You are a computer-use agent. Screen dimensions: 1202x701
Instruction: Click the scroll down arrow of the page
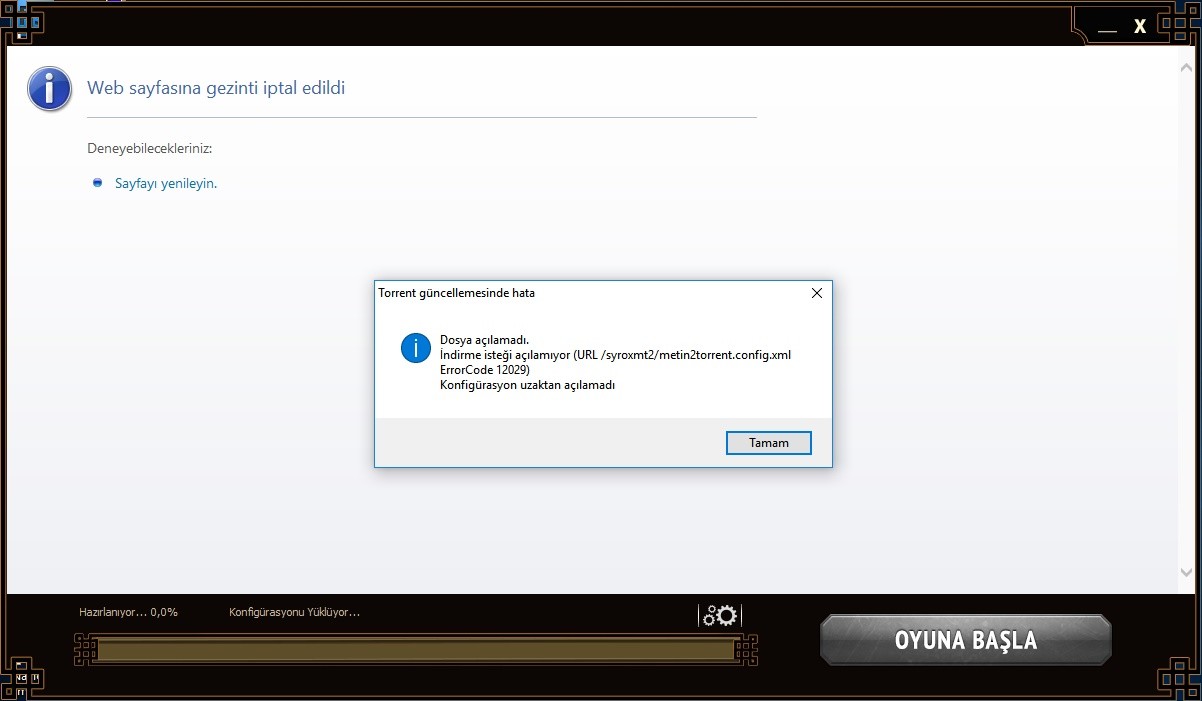[x=1186, y=574]
